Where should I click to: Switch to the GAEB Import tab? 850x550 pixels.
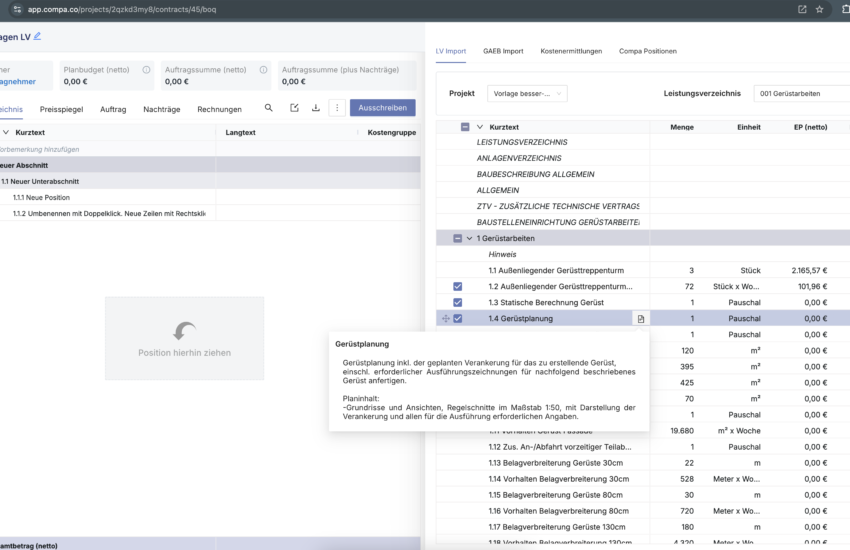[x=503, y=51]
